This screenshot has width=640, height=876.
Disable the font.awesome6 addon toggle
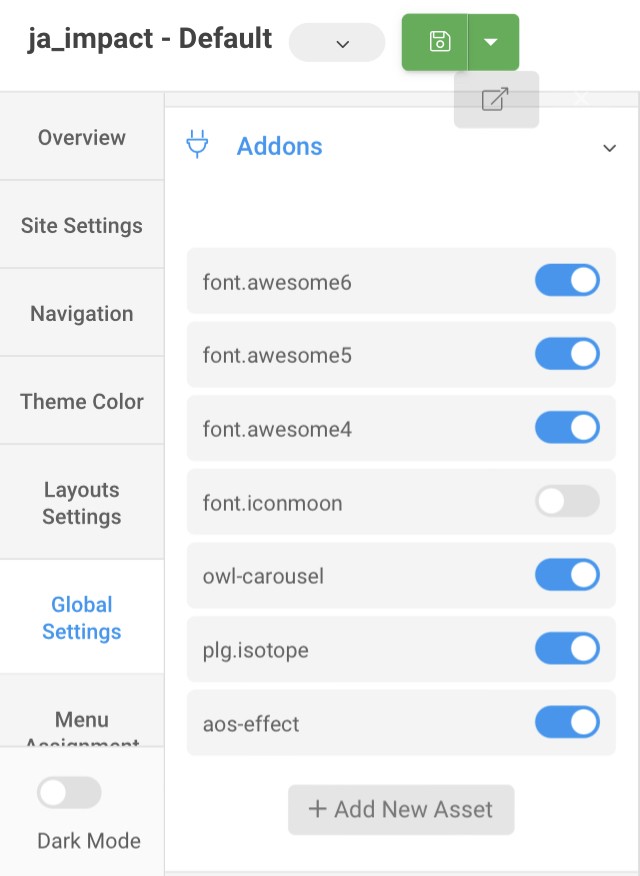click(x=567, y=281)
